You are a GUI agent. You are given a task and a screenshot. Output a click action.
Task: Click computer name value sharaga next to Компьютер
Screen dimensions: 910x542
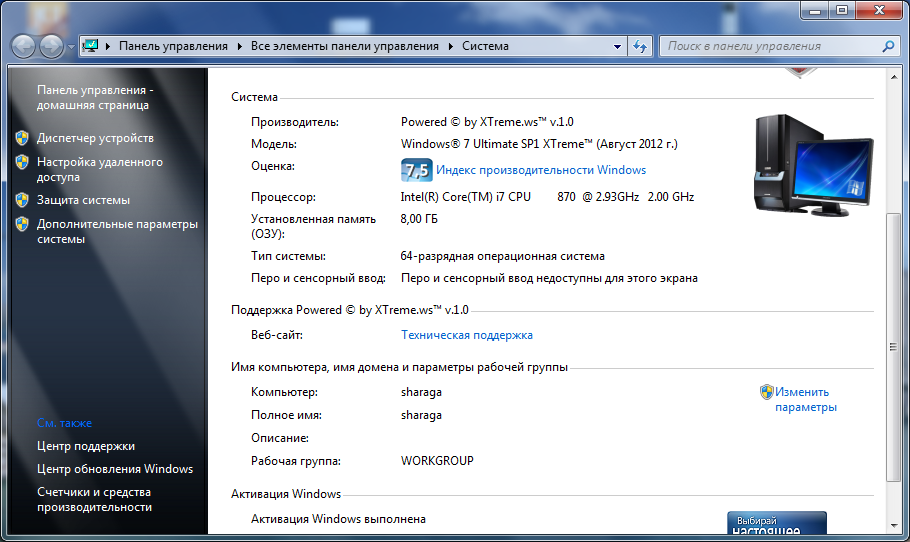coord(421,392)
